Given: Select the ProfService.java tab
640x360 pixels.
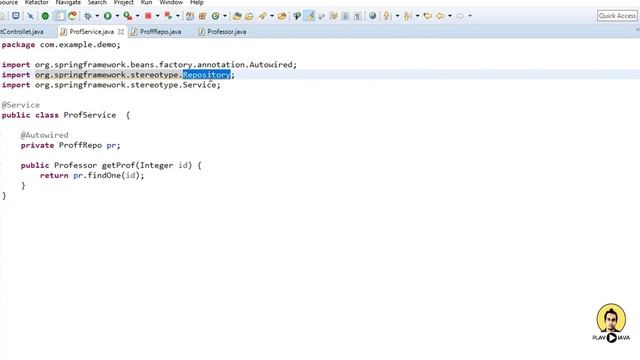Looking at the screenshot, I should pos(91,31).
